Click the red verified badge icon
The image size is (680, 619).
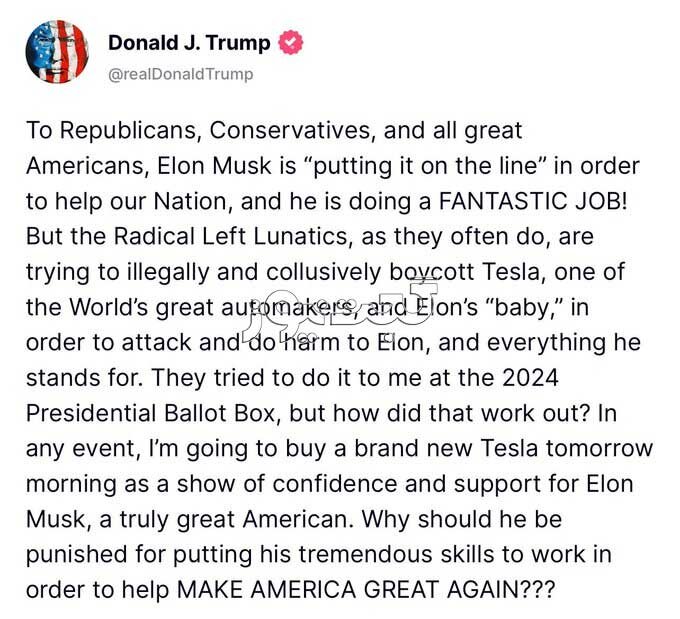(291, 43)
